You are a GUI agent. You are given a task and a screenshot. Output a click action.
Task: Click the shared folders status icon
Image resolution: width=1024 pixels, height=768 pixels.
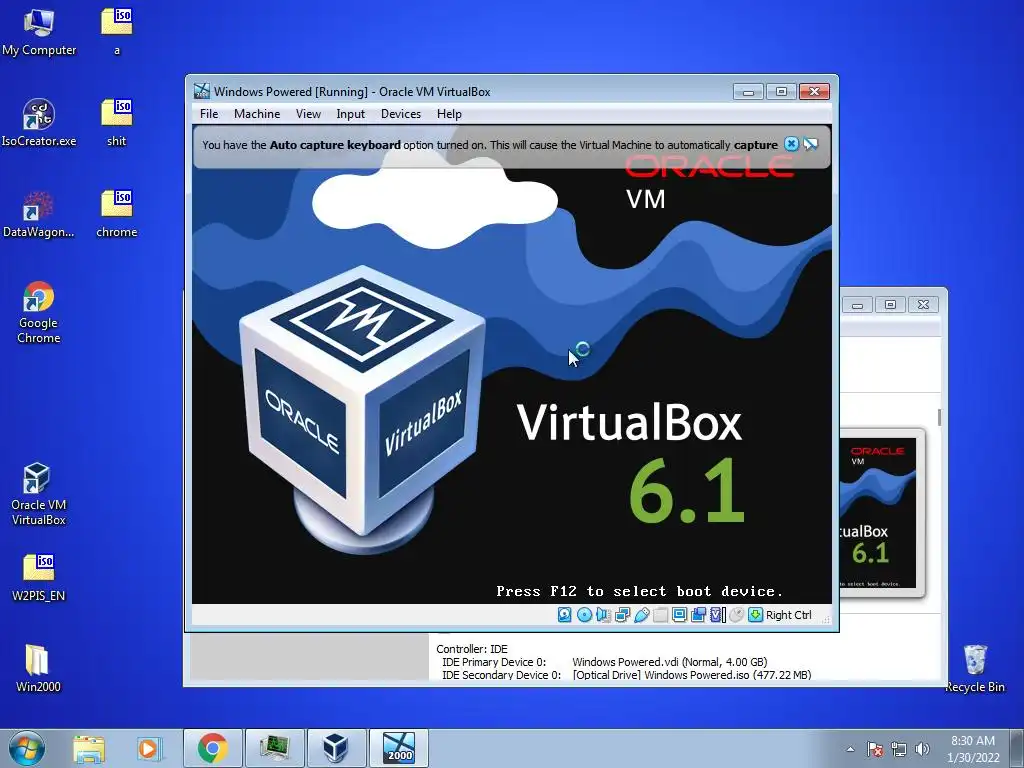(x=660, y=615)
